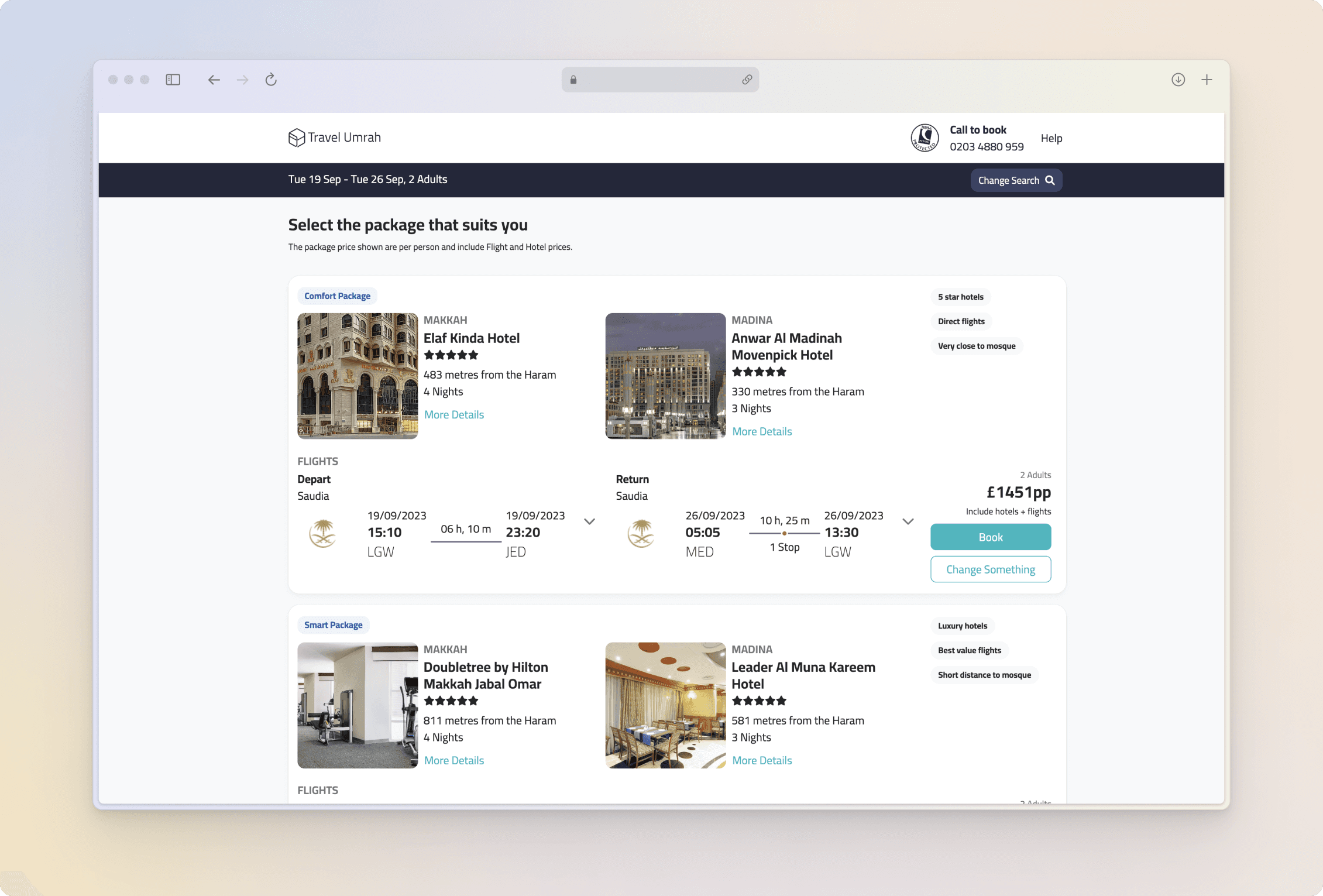Click the 'Include hotels + flights' note
The width and height of the screenshot is (1323, 896).
coord(1008,511)
